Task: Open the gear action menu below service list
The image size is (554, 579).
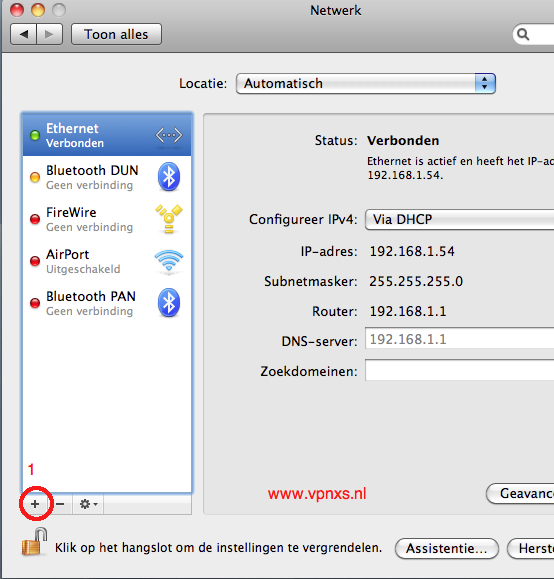Action: pos(88,504)
